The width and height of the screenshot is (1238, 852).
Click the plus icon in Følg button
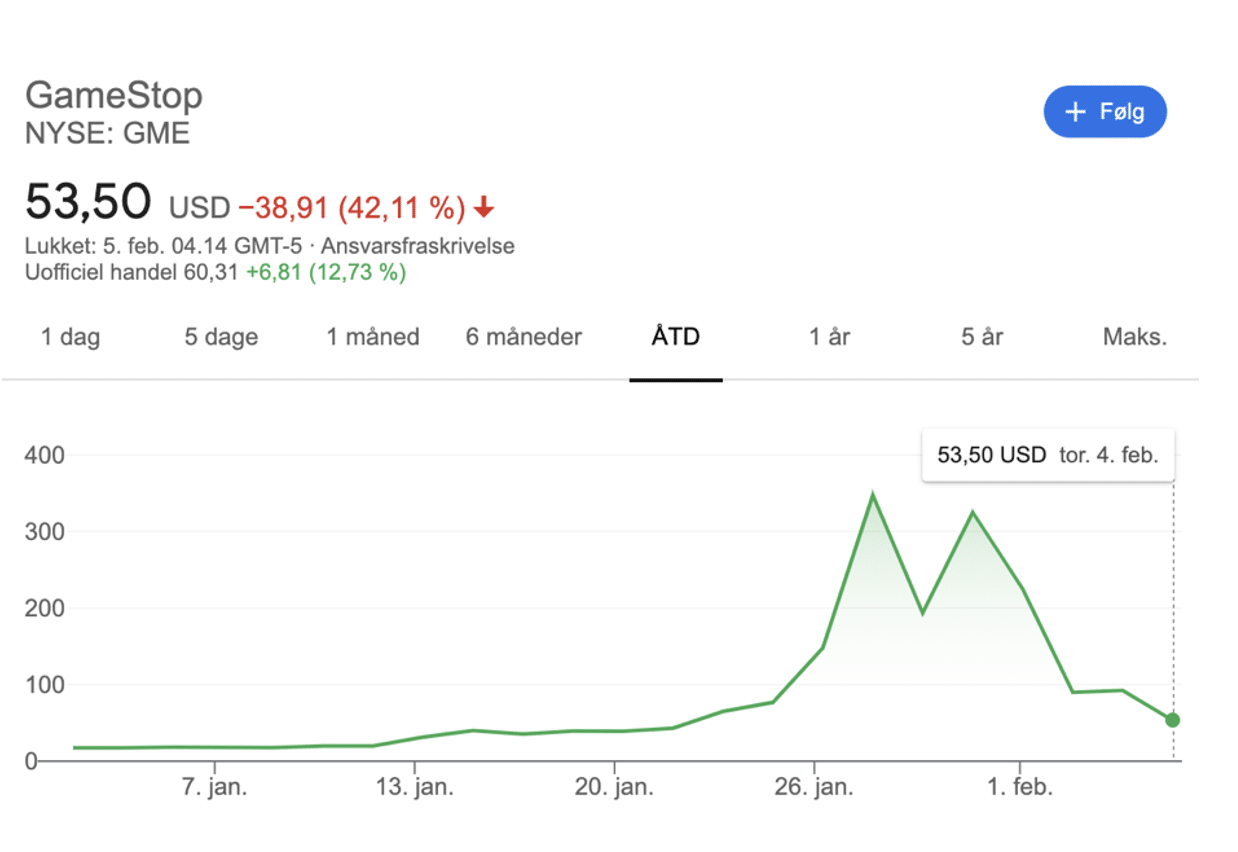tap(1075, 111)
